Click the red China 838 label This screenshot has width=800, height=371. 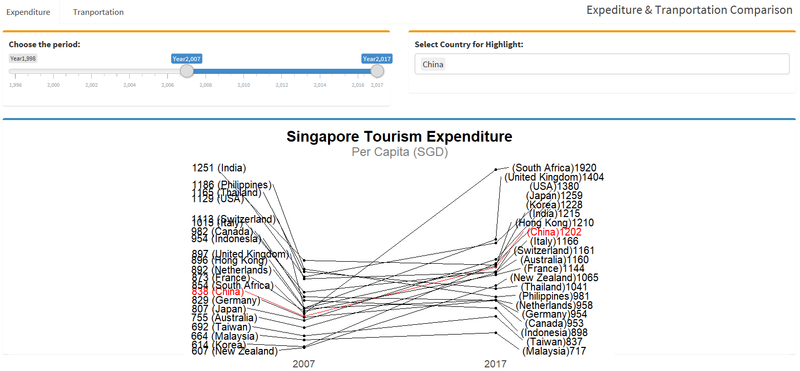pyautogui.click(x=218, y=292)
